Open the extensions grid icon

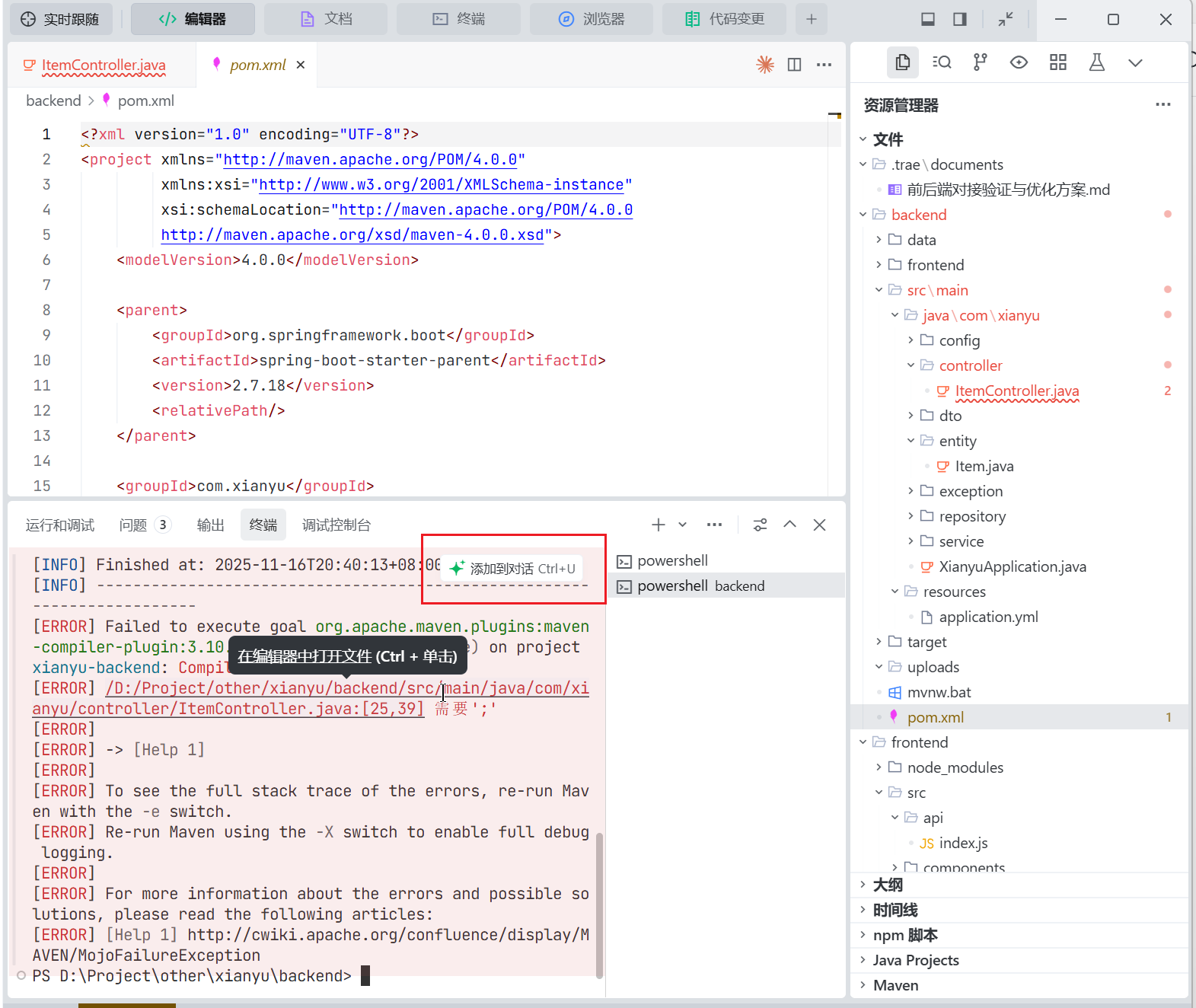1057,62
